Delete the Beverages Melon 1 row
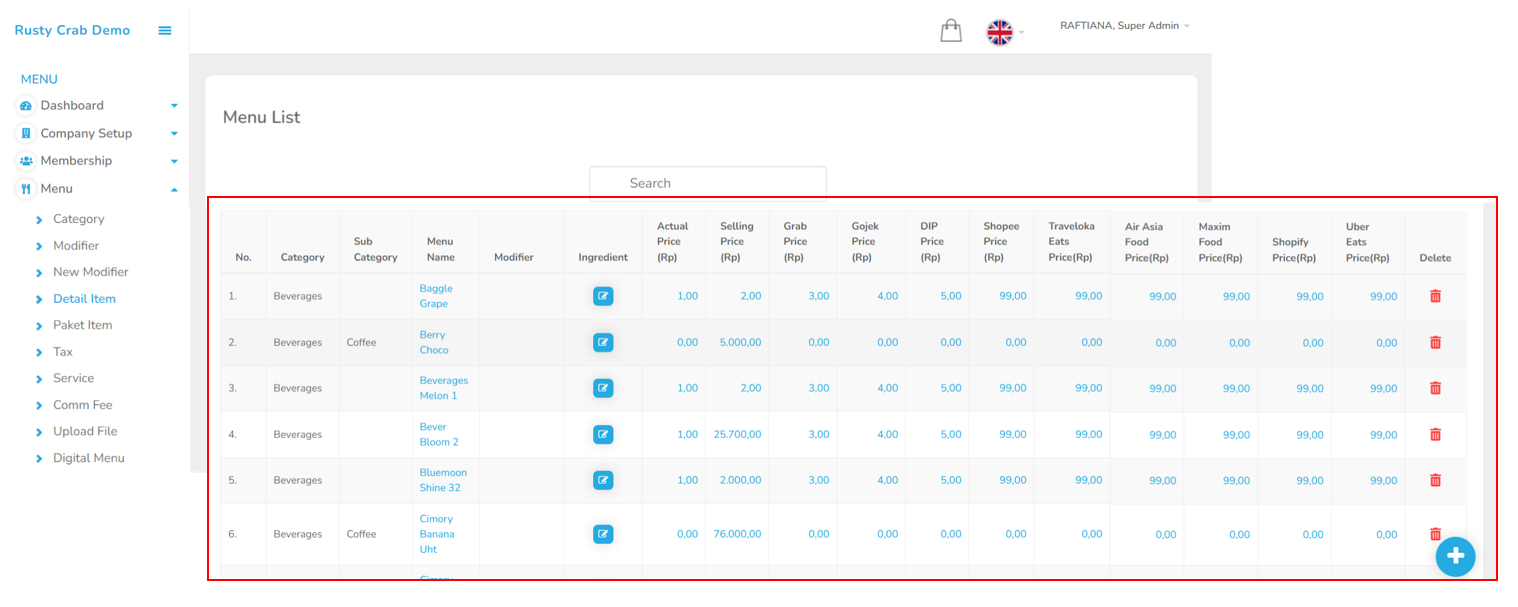 (x=1435, y=388)
